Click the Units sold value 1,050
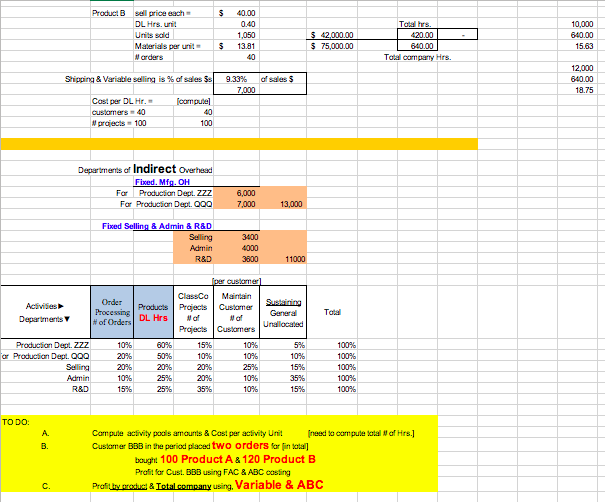This screenshot has width=605, height=502. (246, 35)
